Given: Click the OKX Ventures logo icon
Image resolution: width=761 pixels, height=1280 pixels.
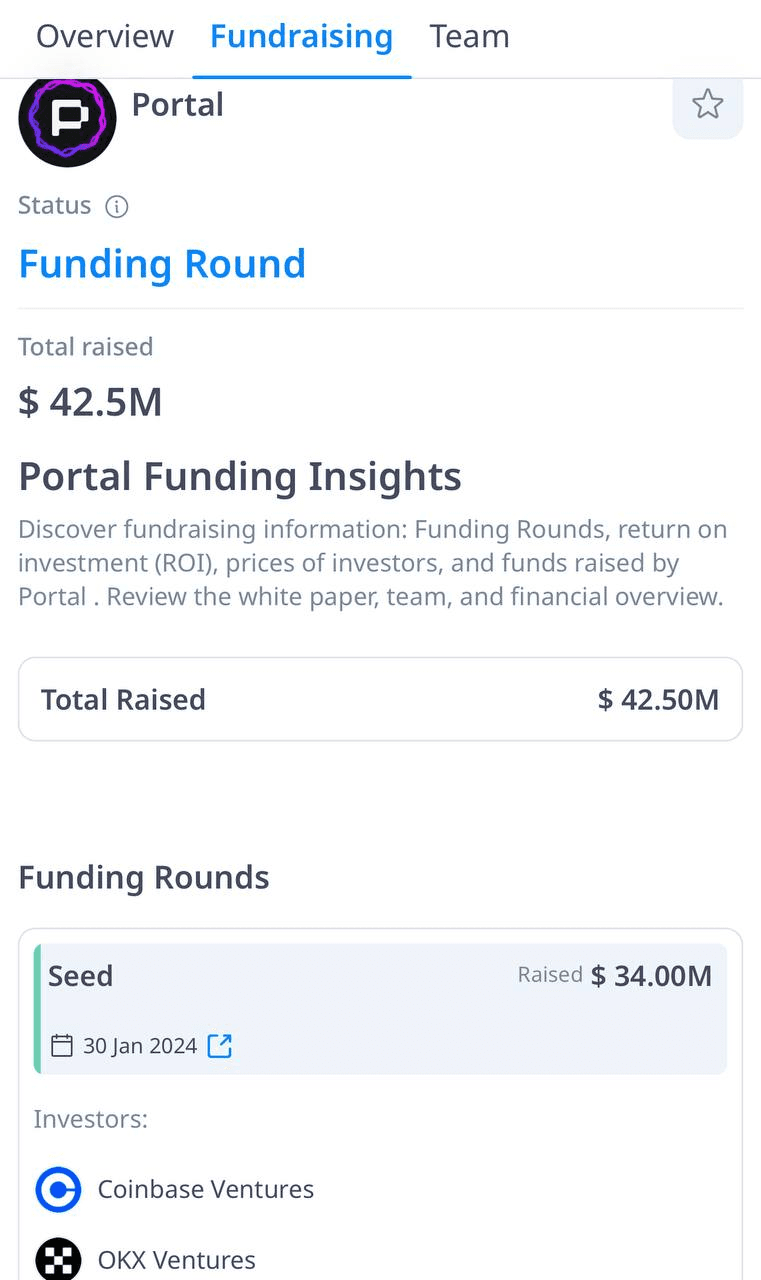Looking at the screenshot, I should click(58, 1258).
